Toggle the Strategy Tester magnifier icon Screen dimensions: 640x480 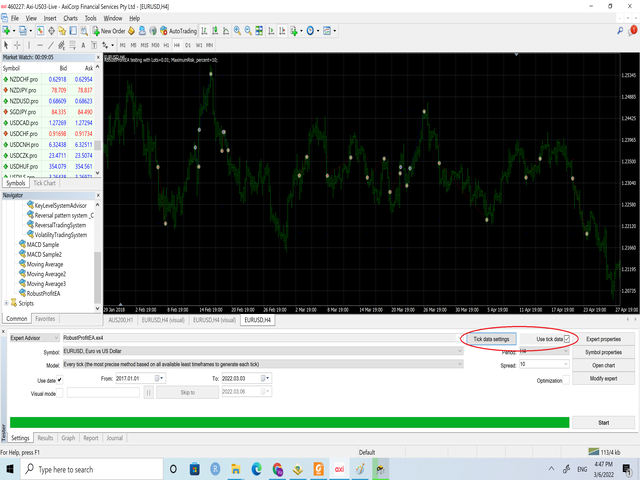tap(84, 31)
